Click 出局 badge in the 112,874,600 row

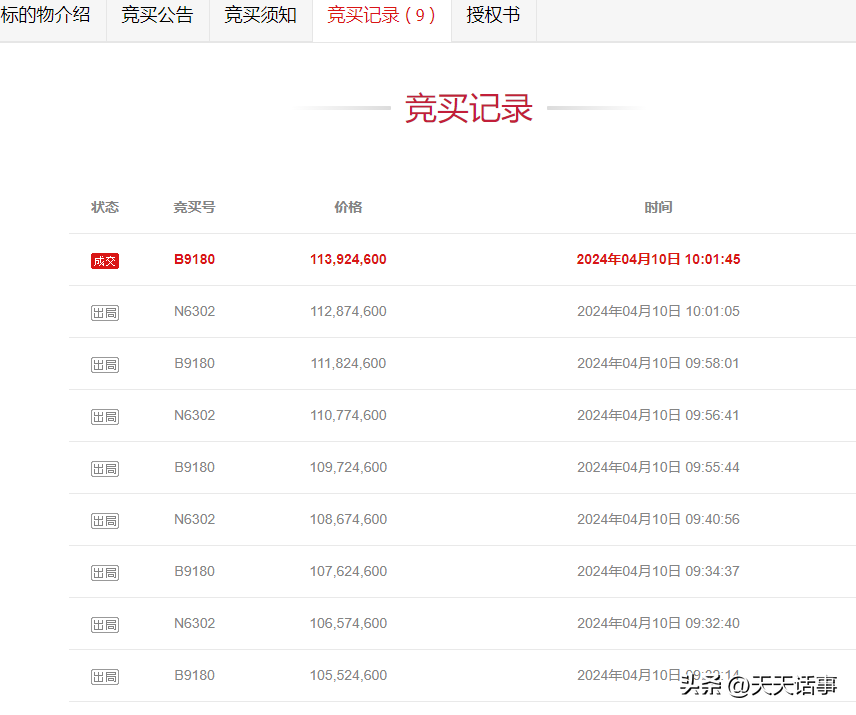[105, 312]
